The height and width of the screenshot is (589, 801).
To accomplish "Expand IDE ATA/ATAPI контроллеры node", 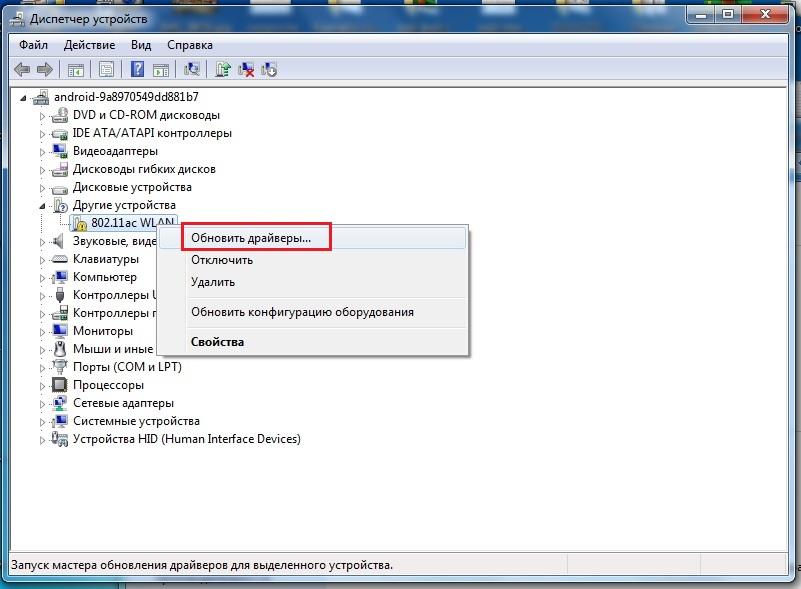I will pyautogui.click(x=42, y=134).
